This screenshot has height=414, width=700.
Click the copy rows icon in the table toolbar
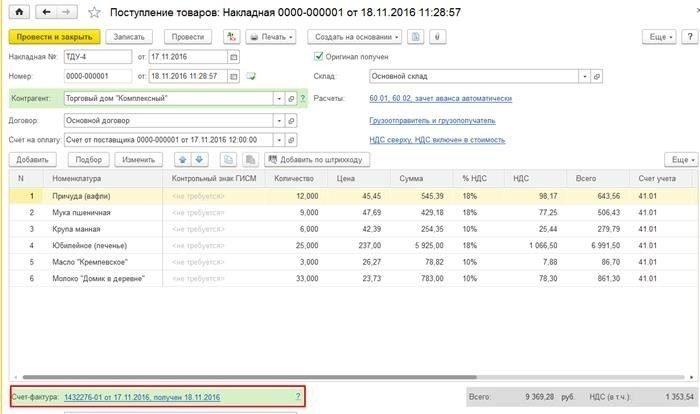pos(226,160)
